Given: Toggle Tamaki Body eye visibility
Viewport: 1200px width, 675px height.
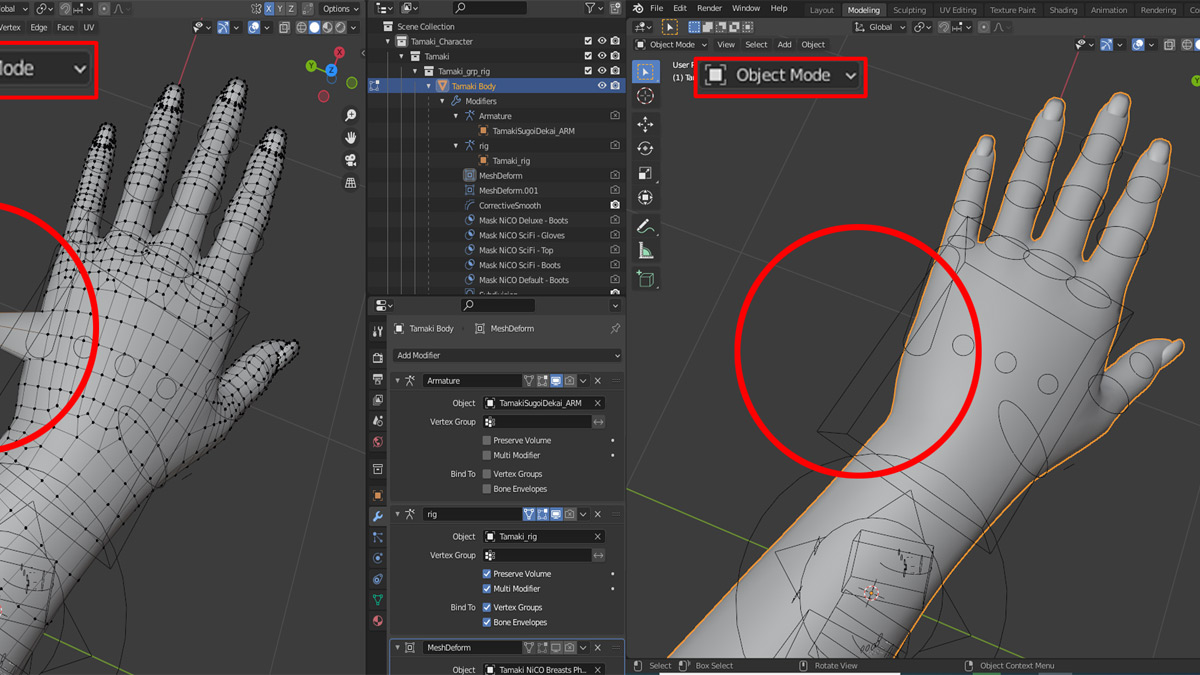Looking at the screenshot, I should pyautogui.click(x=602, y=86).
